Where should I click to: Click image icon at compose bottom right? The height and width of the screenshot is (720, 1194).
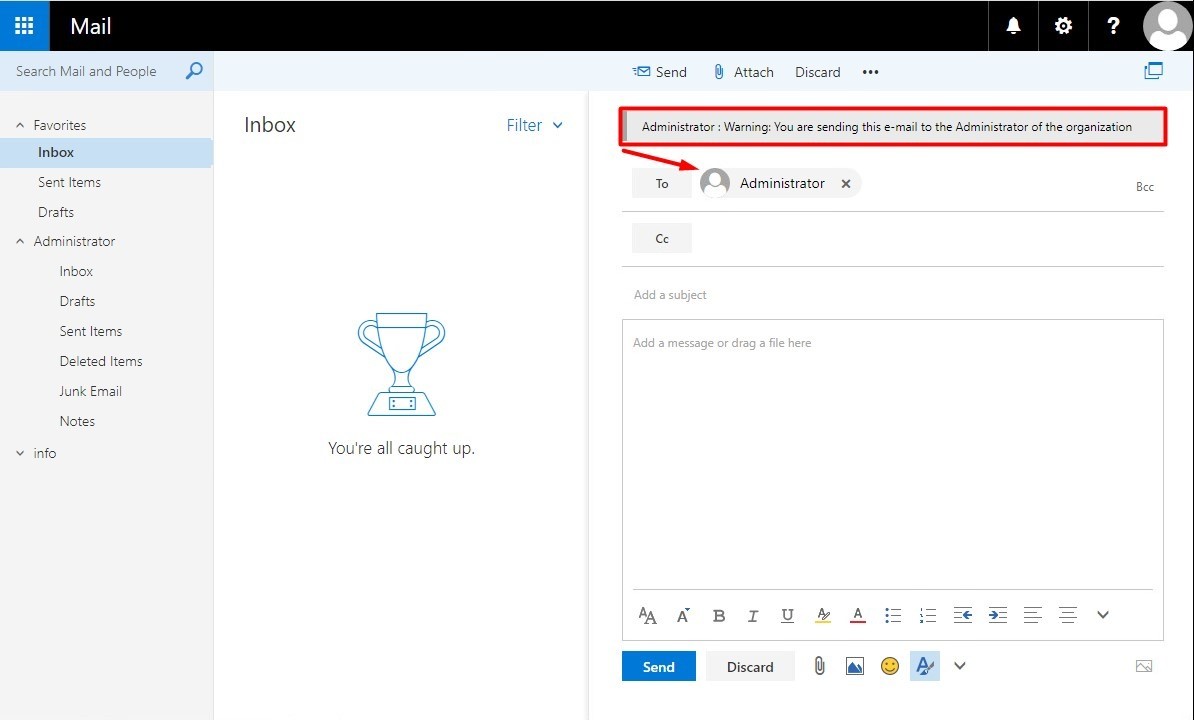(x=1143, y=666)
